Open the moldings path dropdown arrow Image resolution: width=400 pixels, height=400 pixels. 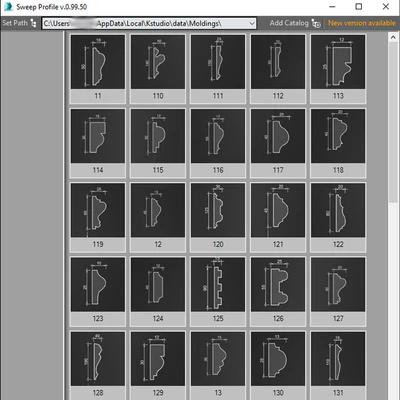[252, 24]
